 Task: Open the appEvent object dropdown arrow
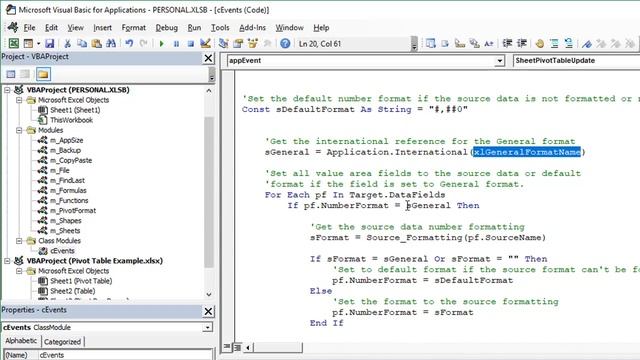500,61
